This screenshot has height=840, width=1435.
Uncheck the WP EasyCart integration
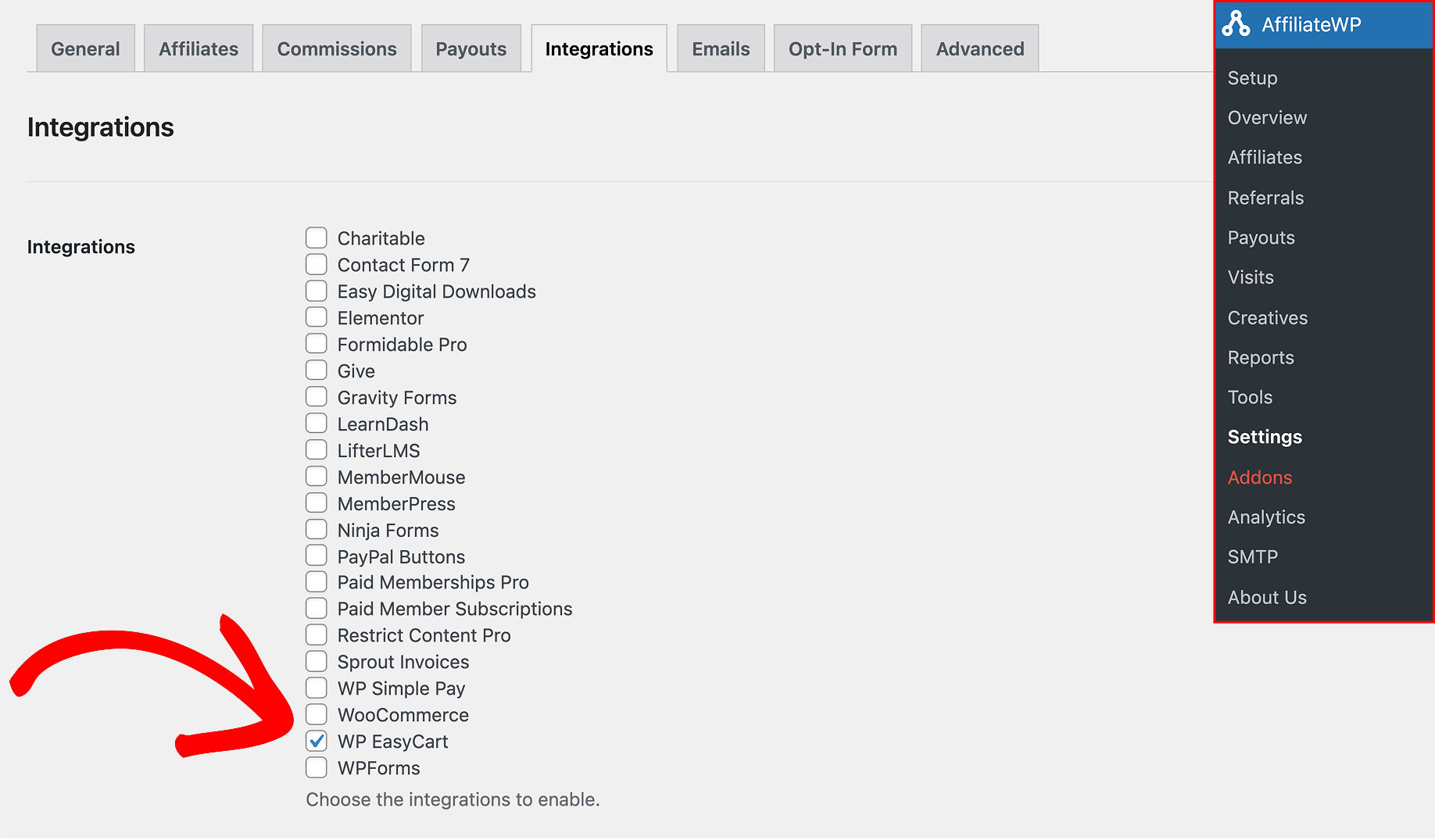tap(317, 740)
